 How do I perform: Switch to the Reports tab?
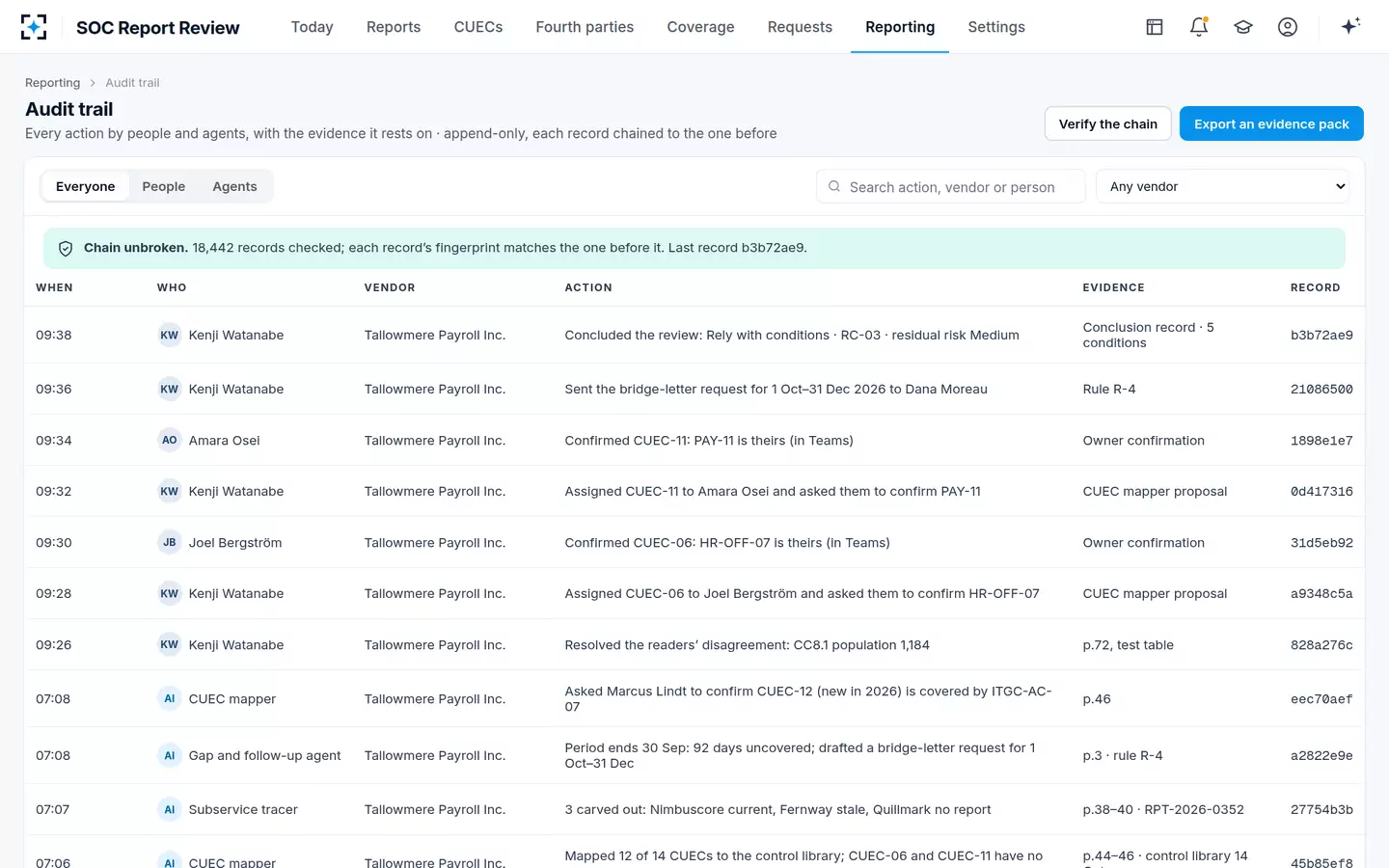[394, 27]
